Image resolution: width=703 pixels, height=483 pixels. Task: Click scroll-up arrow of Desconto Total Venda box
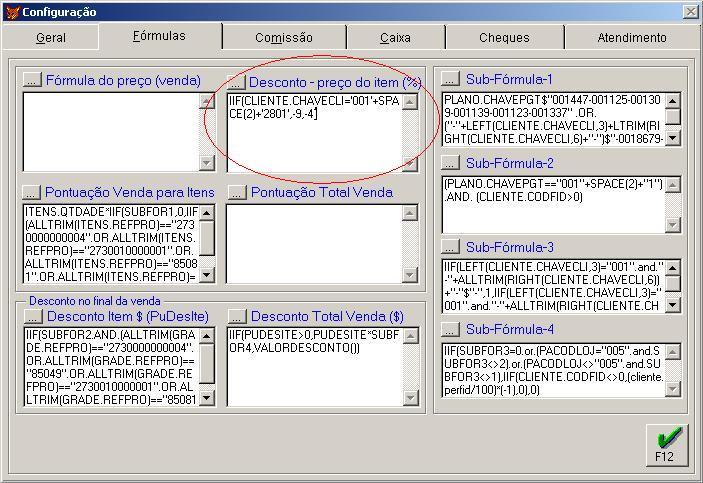point(410,335)
